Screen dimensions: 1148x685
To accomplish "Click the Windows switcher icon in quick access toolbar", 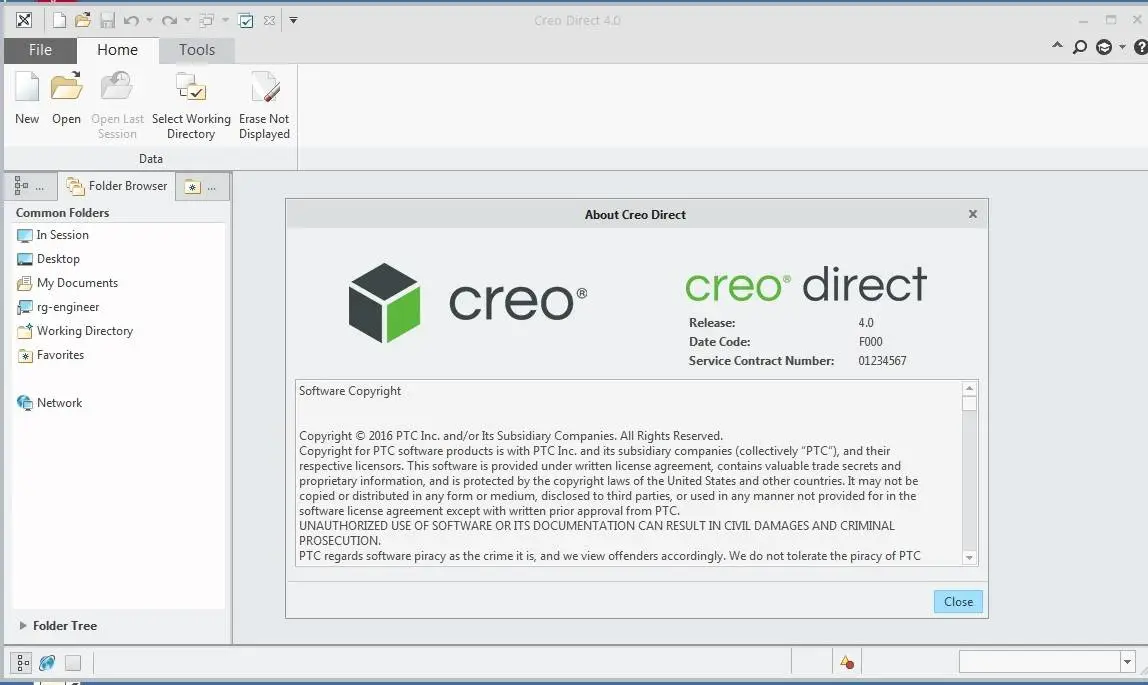I will [x=207, y=20].
